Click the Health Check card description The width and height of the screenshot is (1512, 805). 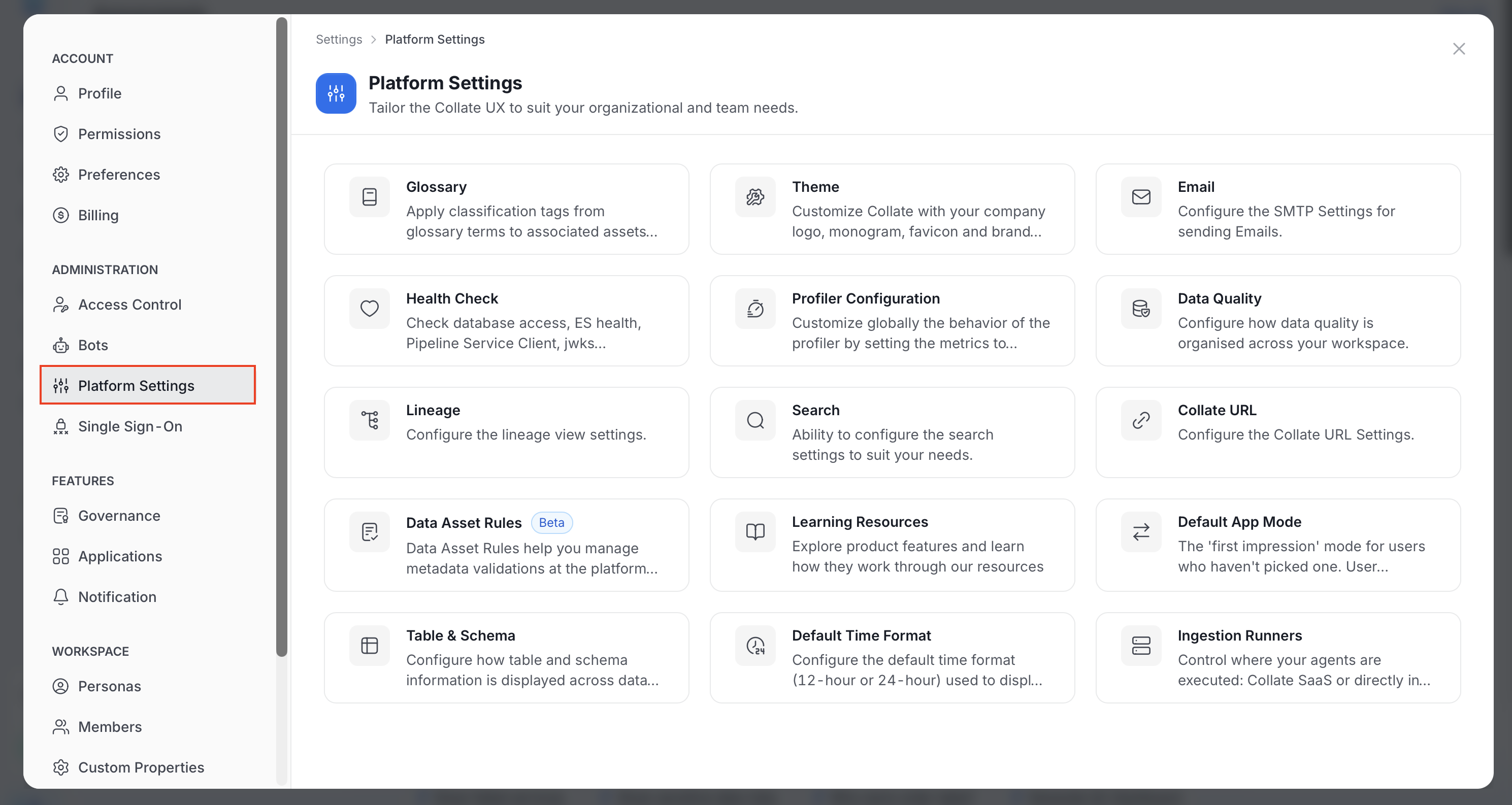tap(523, 332)
